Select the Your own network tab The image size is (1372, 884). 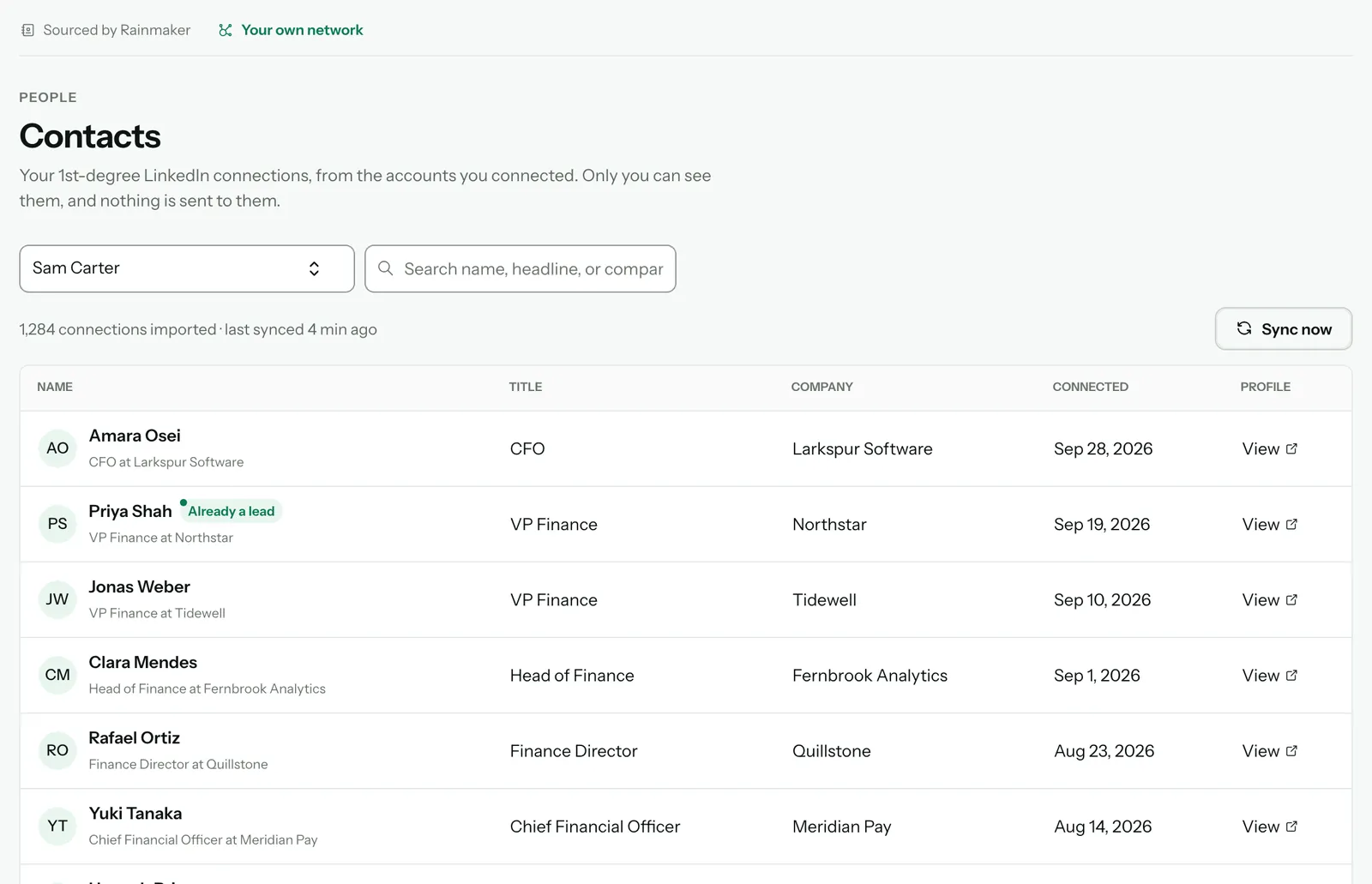point(291,30)
